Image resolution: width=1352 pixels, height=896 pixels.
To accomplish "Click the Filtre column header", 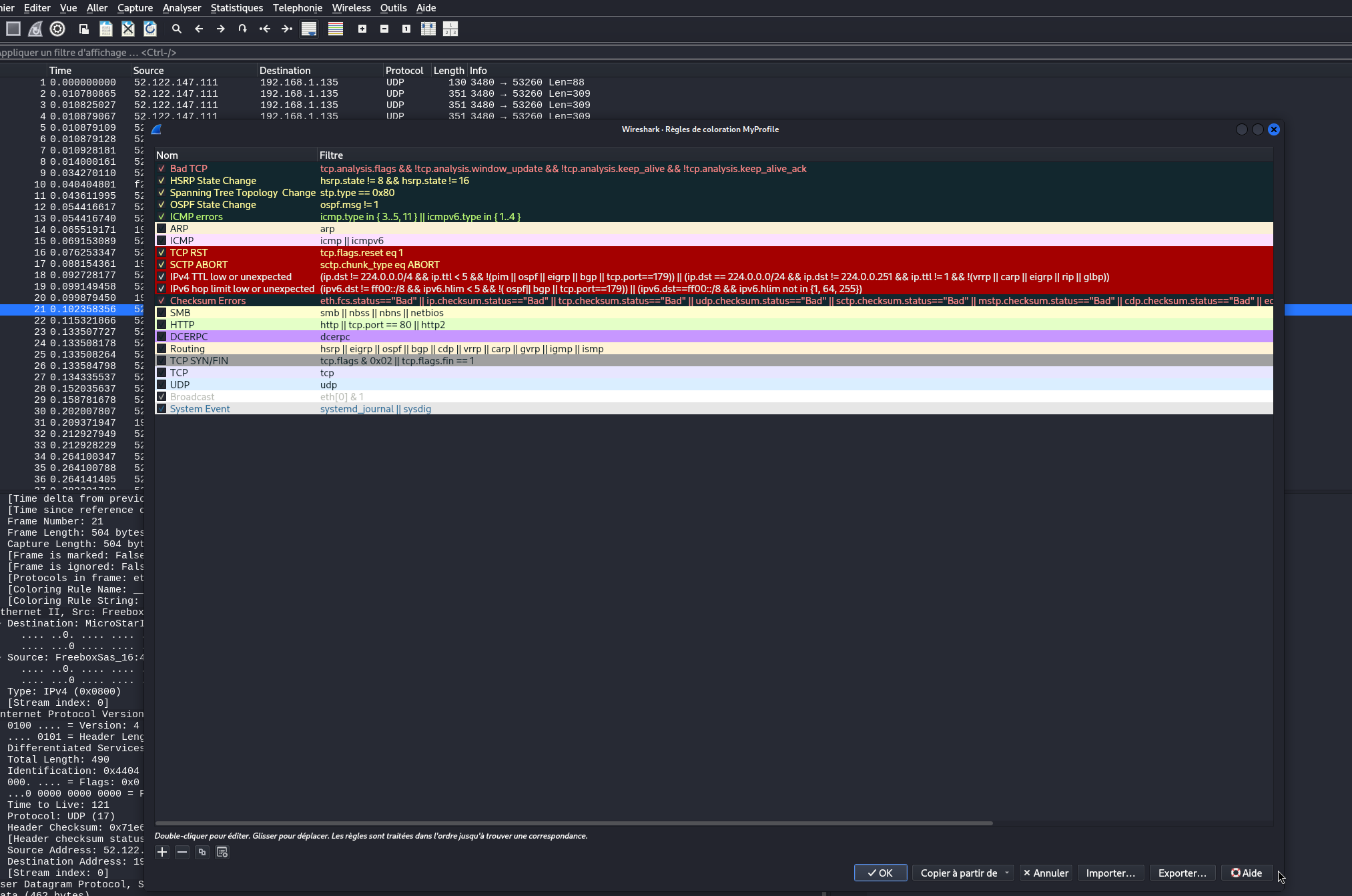I will pyautogui.click(x=795, y=155).
